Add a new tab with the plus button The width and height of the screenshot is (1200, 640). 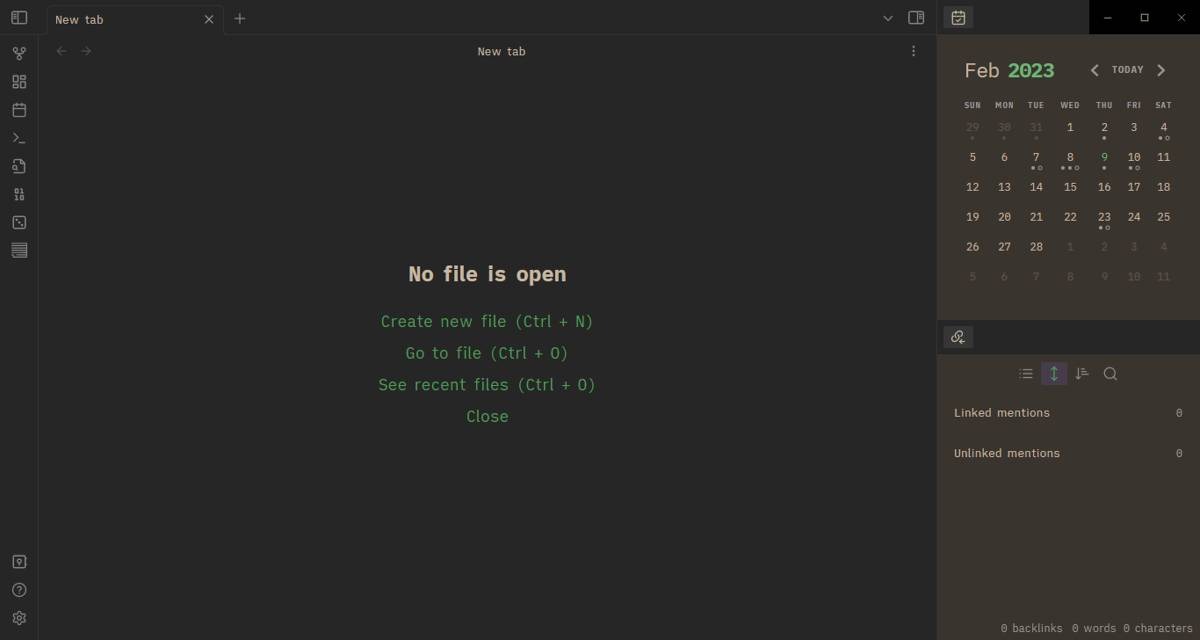point(239,18)
